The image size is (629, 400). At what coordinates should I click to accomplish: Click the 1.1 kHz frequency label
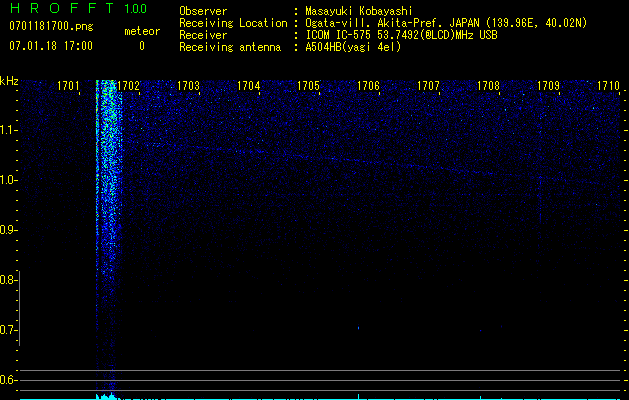8,130
